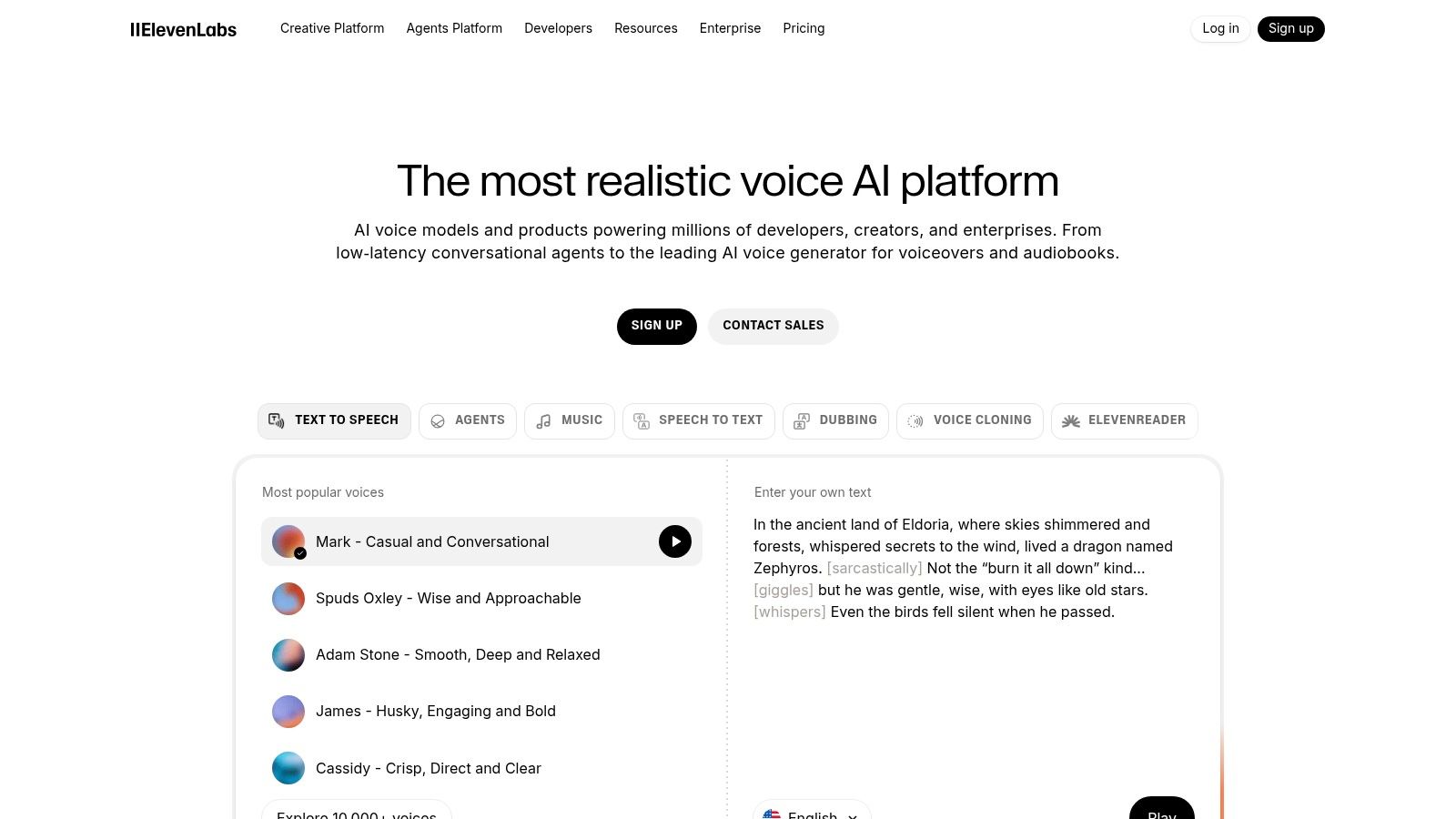Choose the Cassidy voice option

[428, 768]
